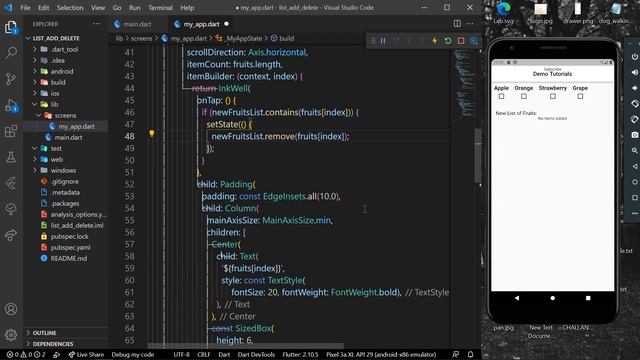
Task: Open README.md in explorer
Action: 69,258
